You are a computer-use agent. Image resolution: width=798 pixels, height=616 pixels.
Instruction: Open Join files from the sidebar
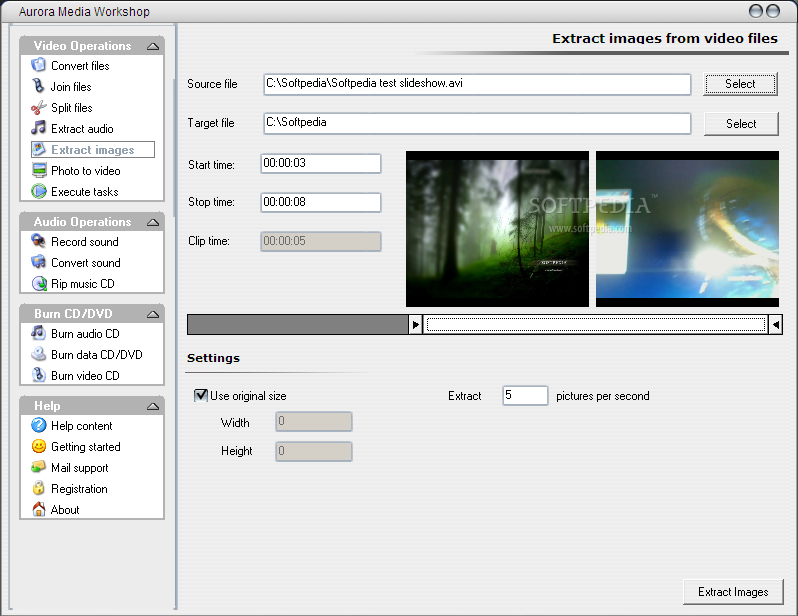(71, 87)
